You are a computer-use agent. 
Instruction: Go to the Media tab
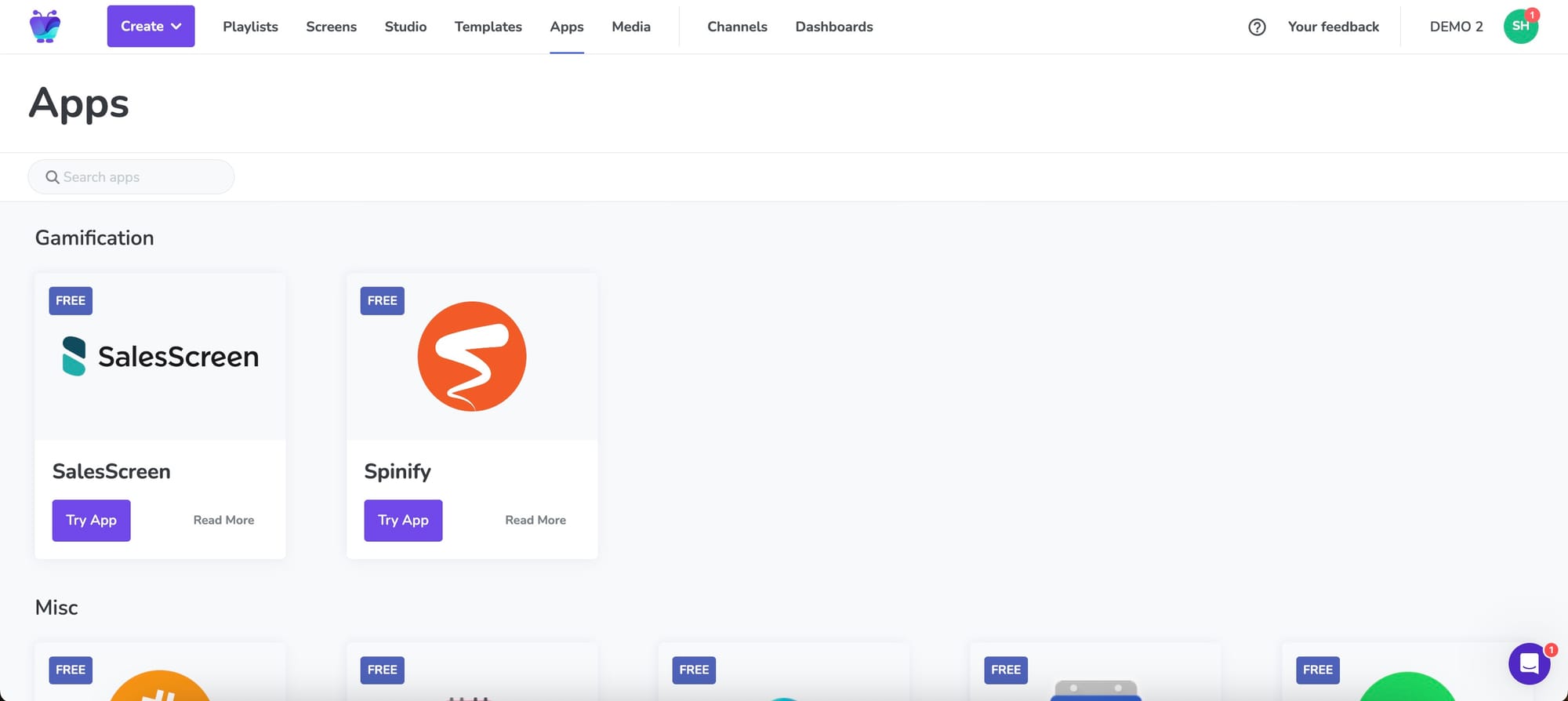coord(631,27)
